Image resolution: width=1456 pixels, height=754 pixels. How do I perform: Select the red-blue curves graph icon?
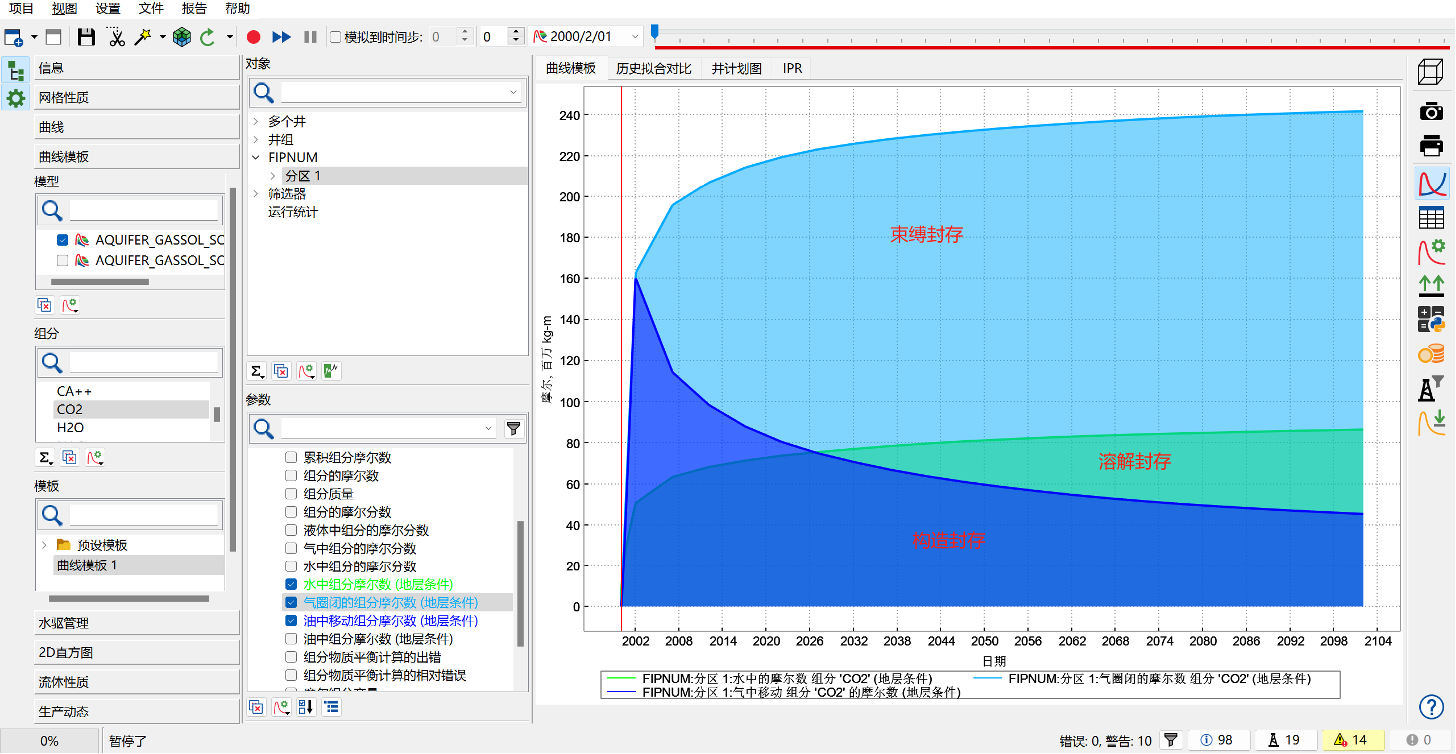pos(1432,183)
